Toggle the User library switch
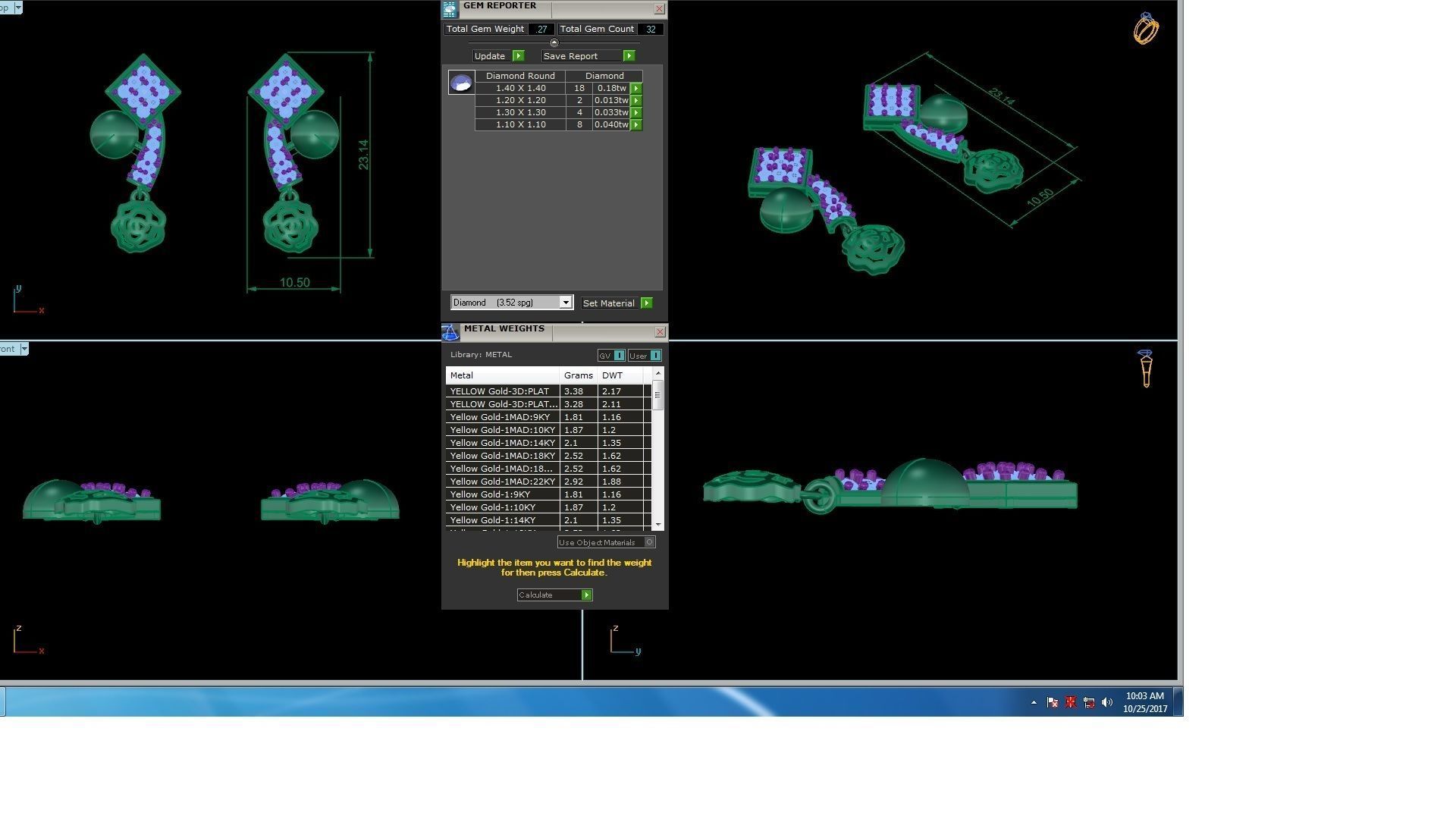 pyautogui.click(x=655, y=356)
